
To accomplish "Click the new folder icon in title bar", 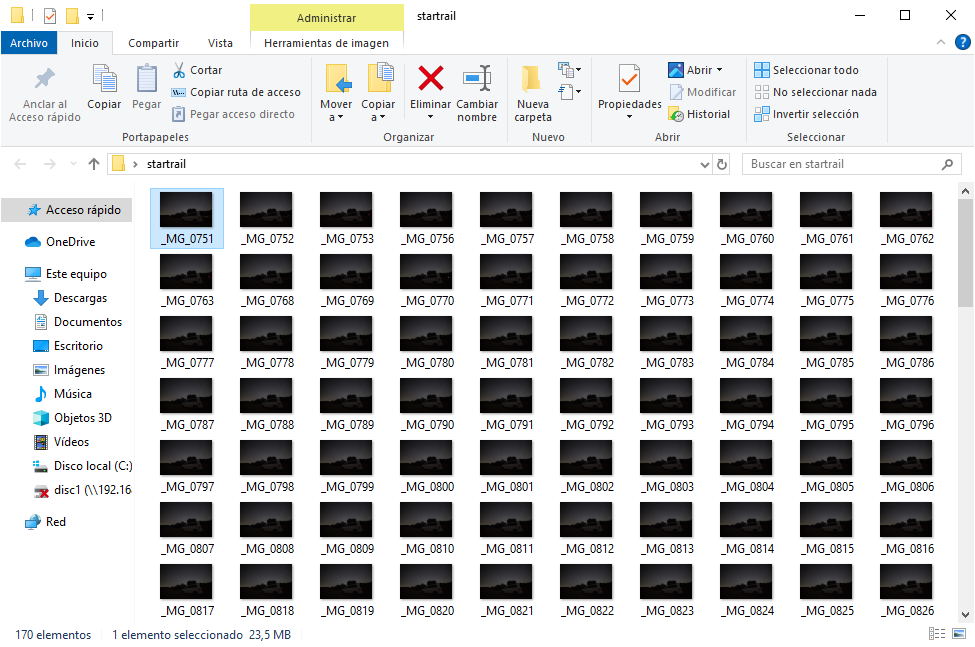I will (72, 16).
